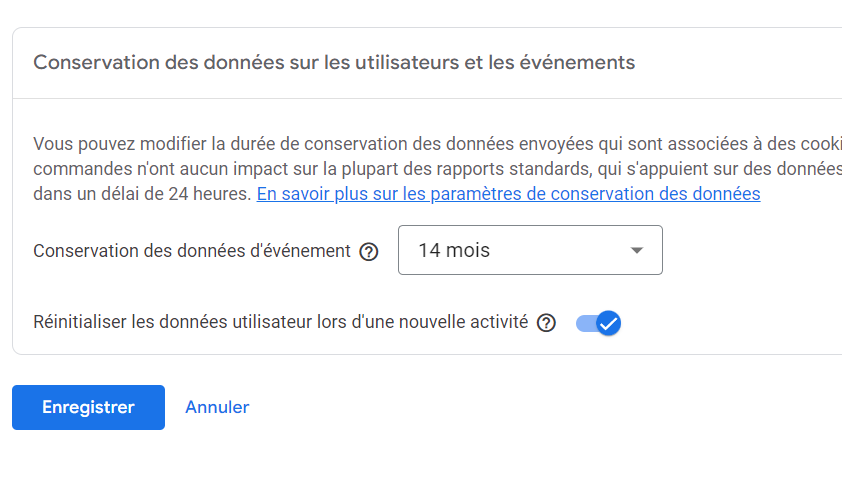This screenshot has height=481, width=842.
Task: Disable Réinitialiser les données utilisateur toggle
Action: pos(598,323)
